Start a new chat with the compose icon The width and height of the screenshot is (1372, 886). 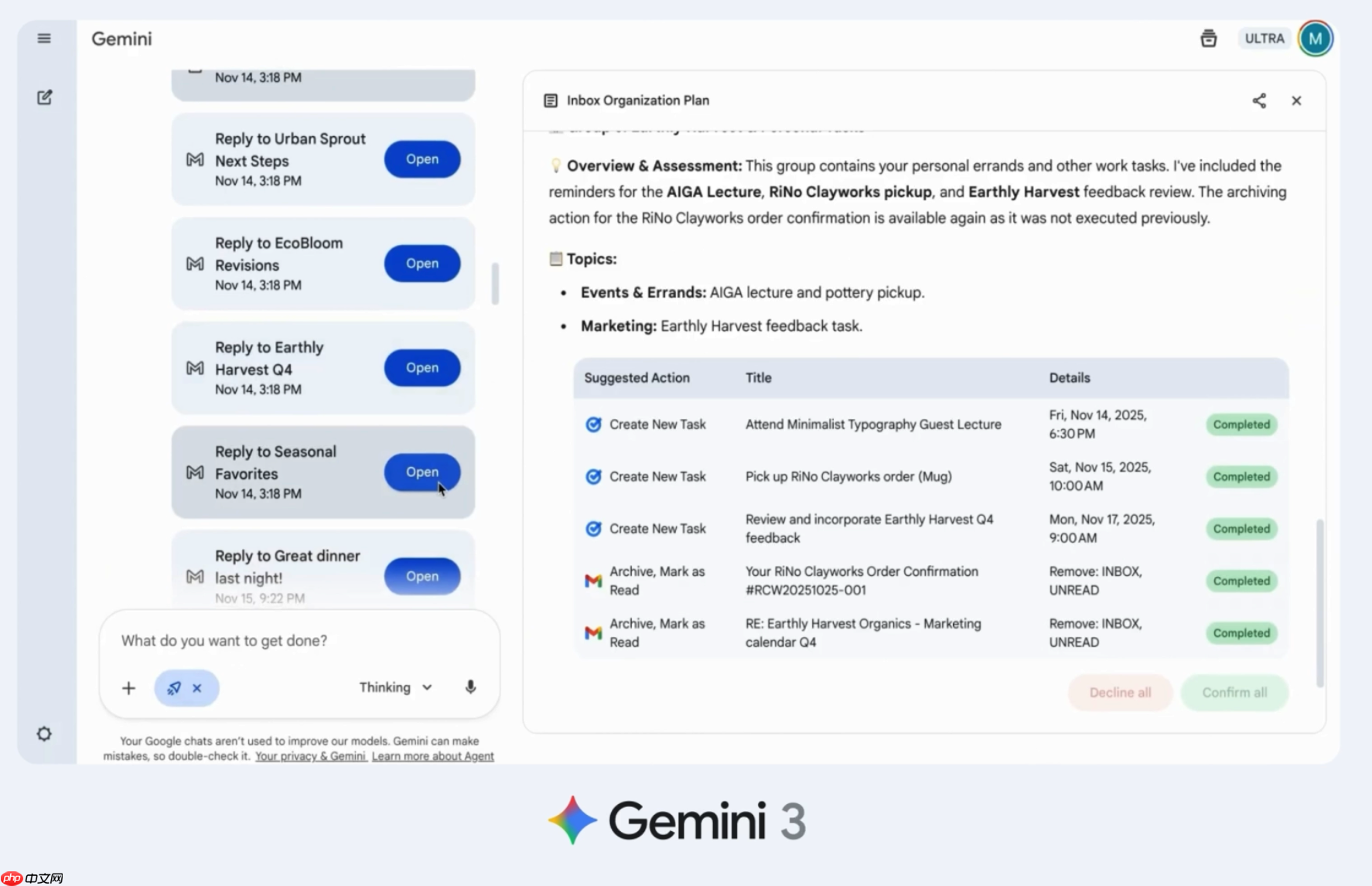pos(44,97)
